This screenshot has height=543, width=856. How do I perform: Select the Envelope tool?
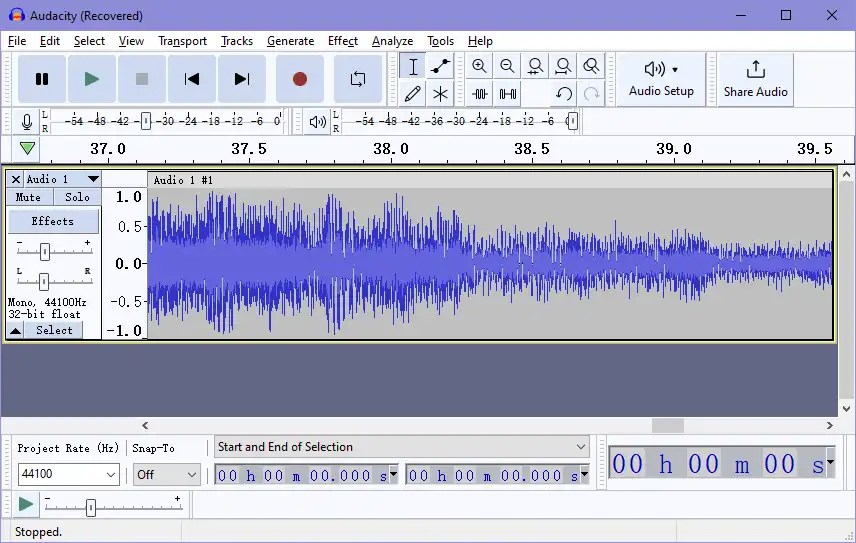click(x=440, y=67)
